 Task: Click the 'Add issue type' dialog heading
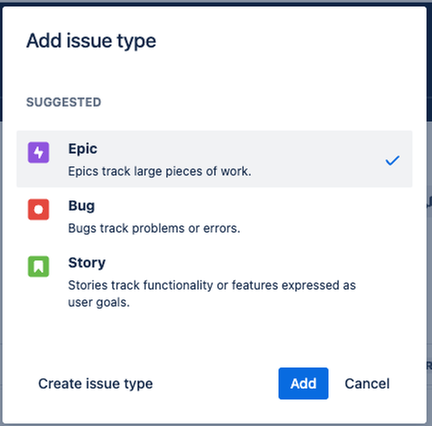point(91,41)
